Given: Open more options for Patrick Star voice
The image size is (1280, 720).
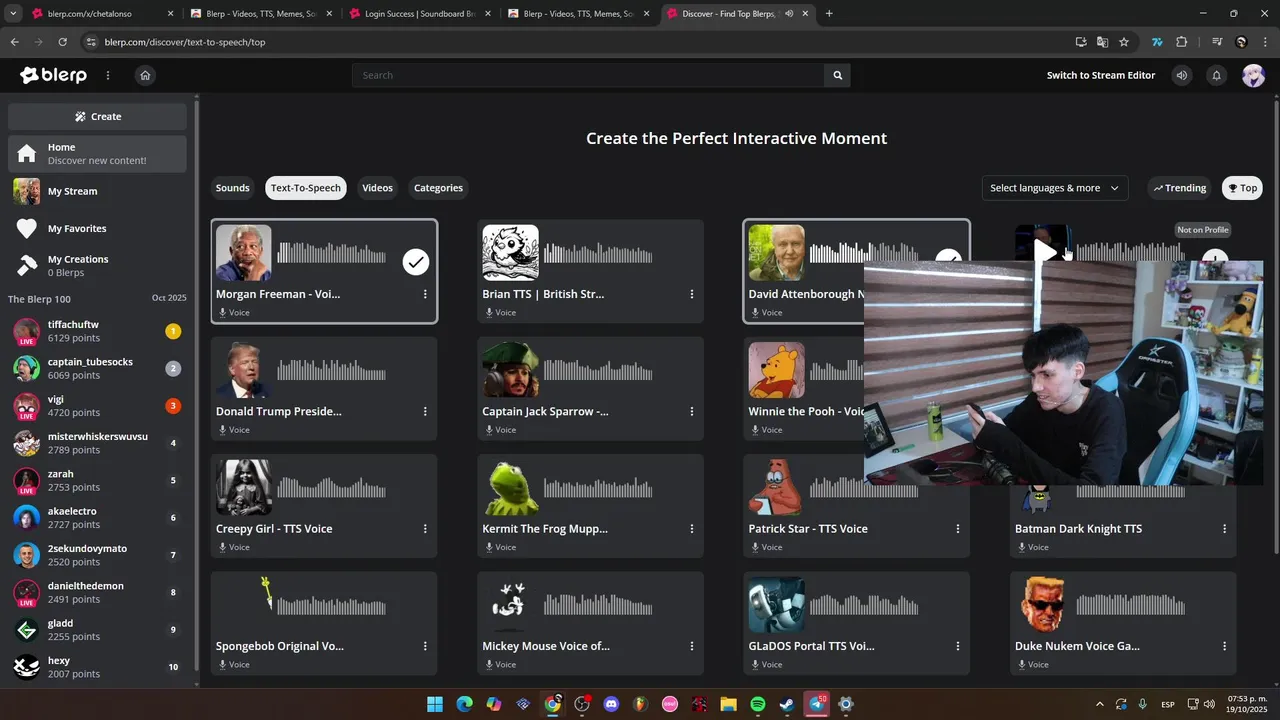Looking at the screenshot, I should 958,528.
